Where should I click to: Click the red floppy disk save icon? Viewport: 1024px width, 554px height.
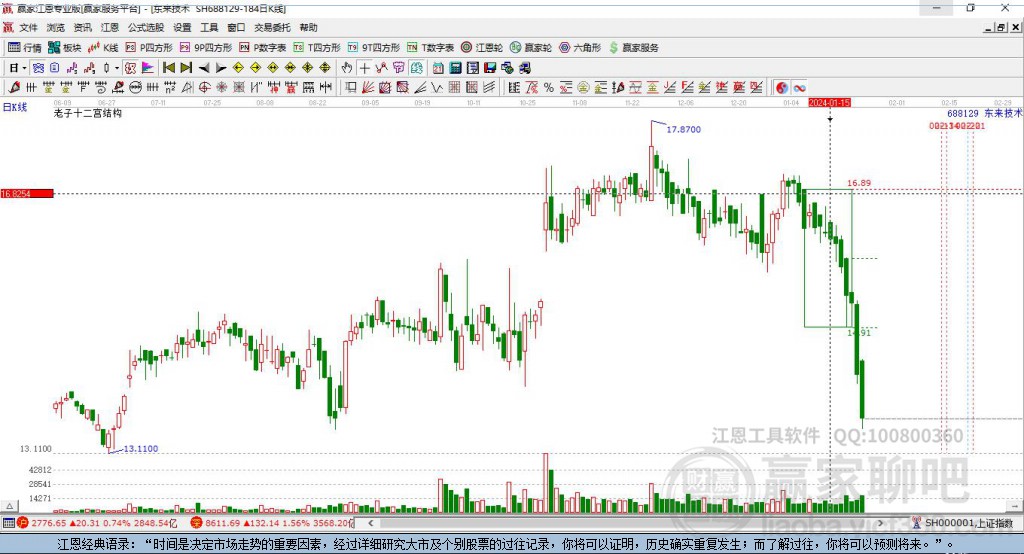tap(490, 68)
